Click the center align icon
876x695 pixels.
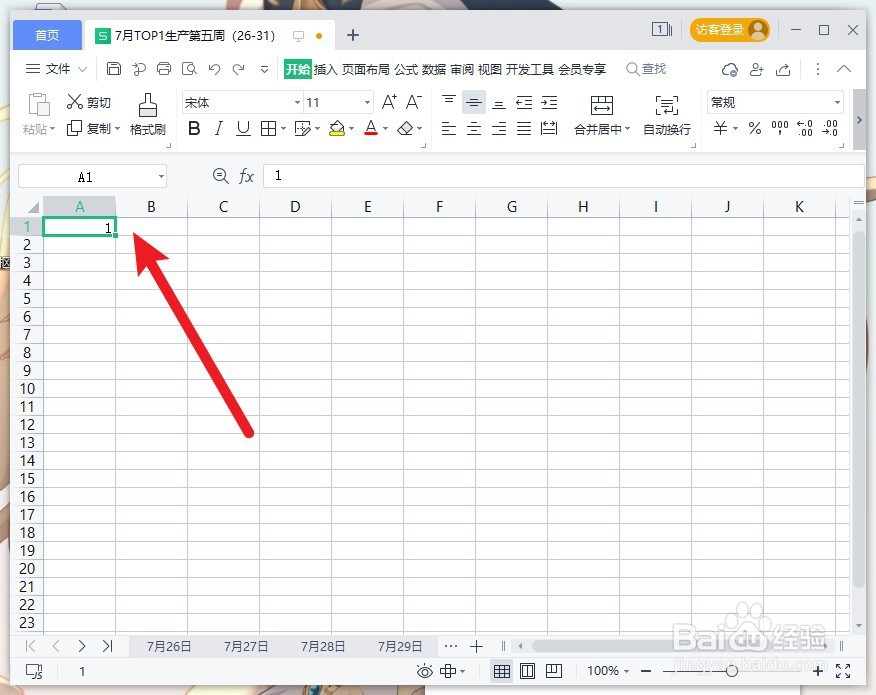pyautogui.click(x=473, y=128)
